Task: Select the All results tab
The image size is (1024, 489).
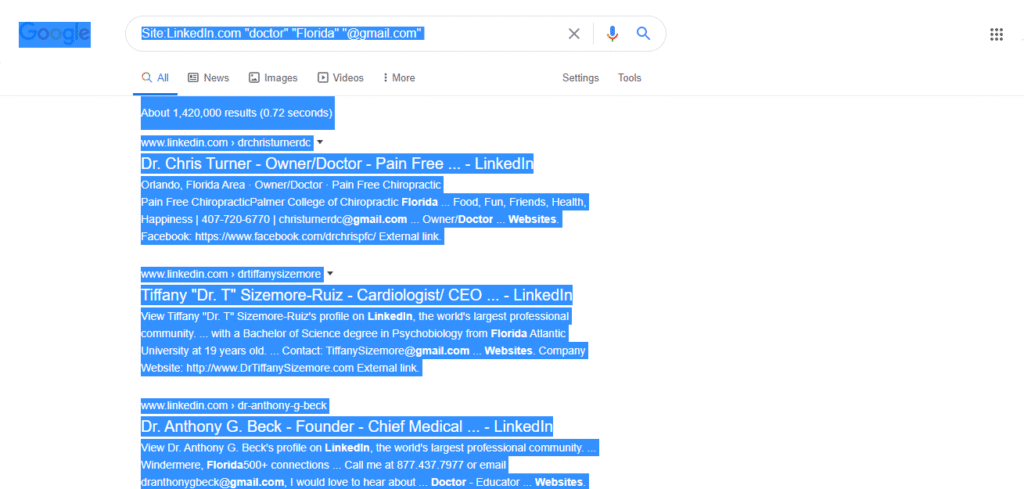Action: pyautogui.click(x=155, y=78)
